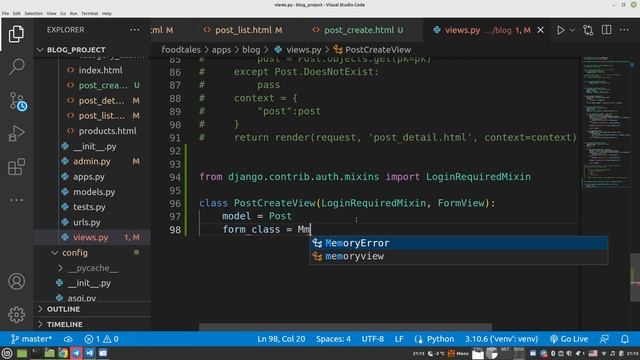Open Chrome from the taskbar
Viewport: 640px width, 360px height.
[63, 353]
